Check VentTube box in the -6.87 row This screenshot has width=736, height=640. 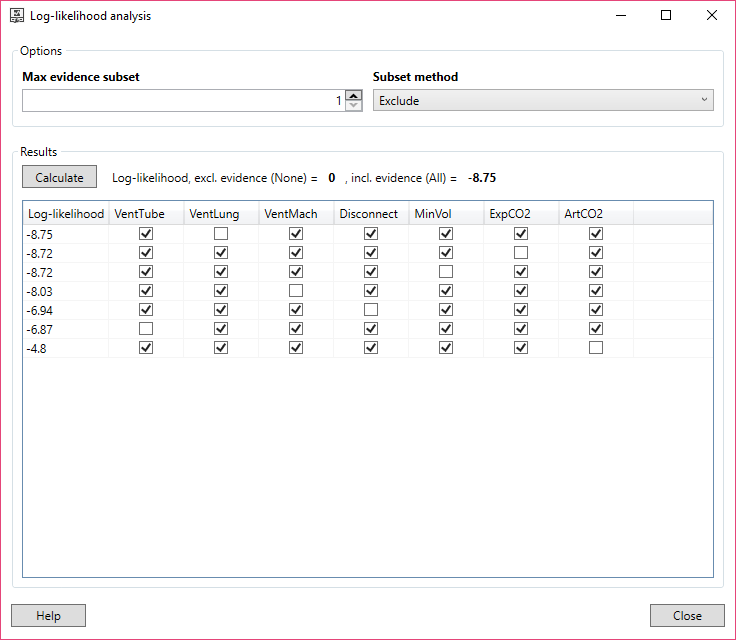coord(146,329)
